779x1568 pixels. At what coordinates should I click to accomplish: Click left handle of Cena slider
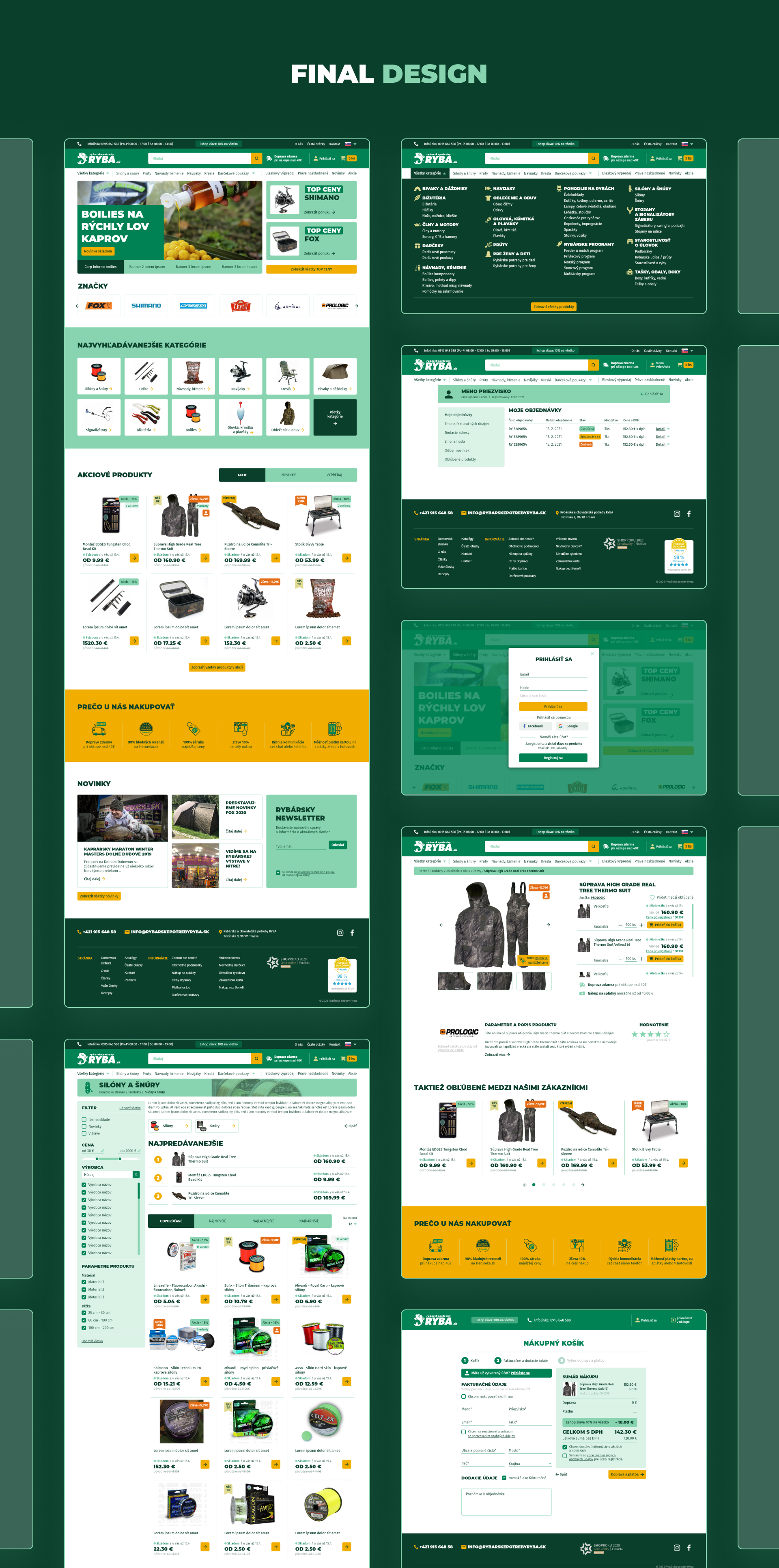(x=97, y=1158)
